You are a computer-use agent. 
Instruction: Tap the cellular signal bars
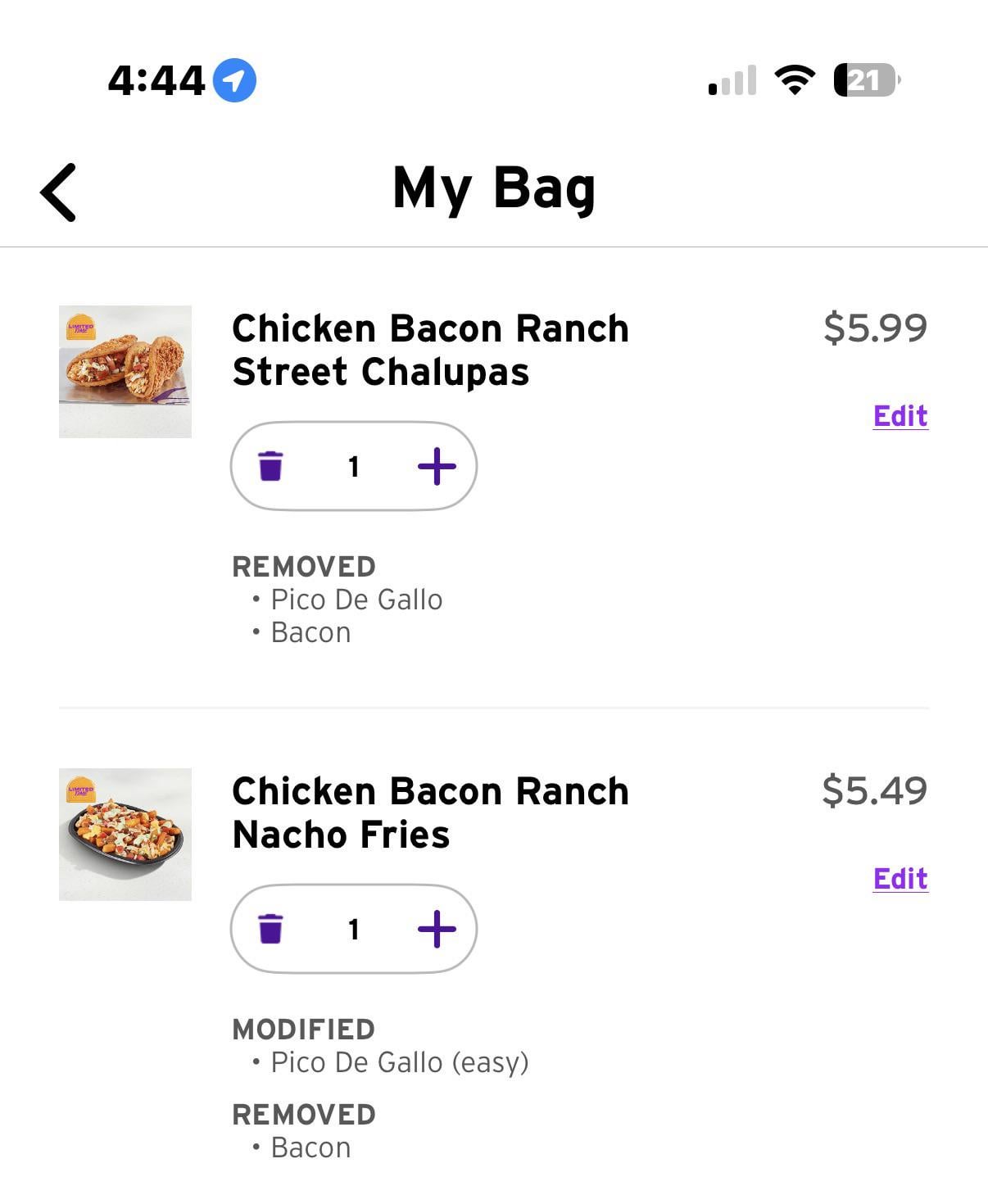(732, 81)
